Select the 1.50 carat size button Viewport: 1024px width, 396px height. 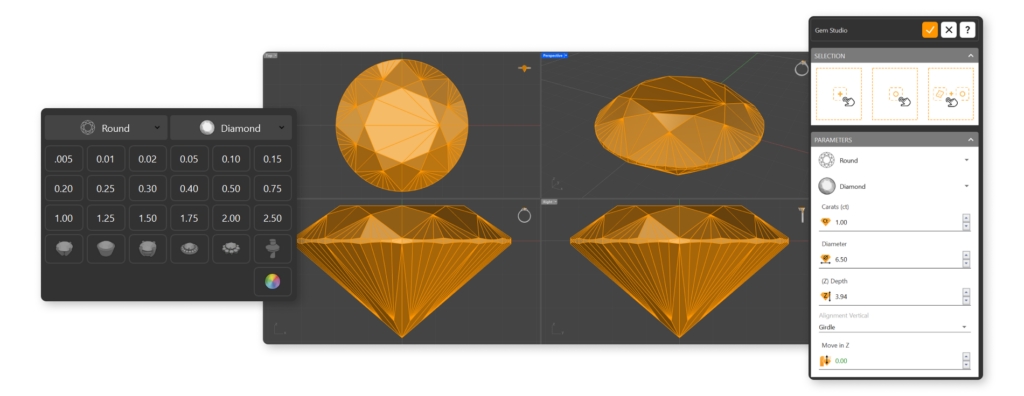[x=148, y=218]
